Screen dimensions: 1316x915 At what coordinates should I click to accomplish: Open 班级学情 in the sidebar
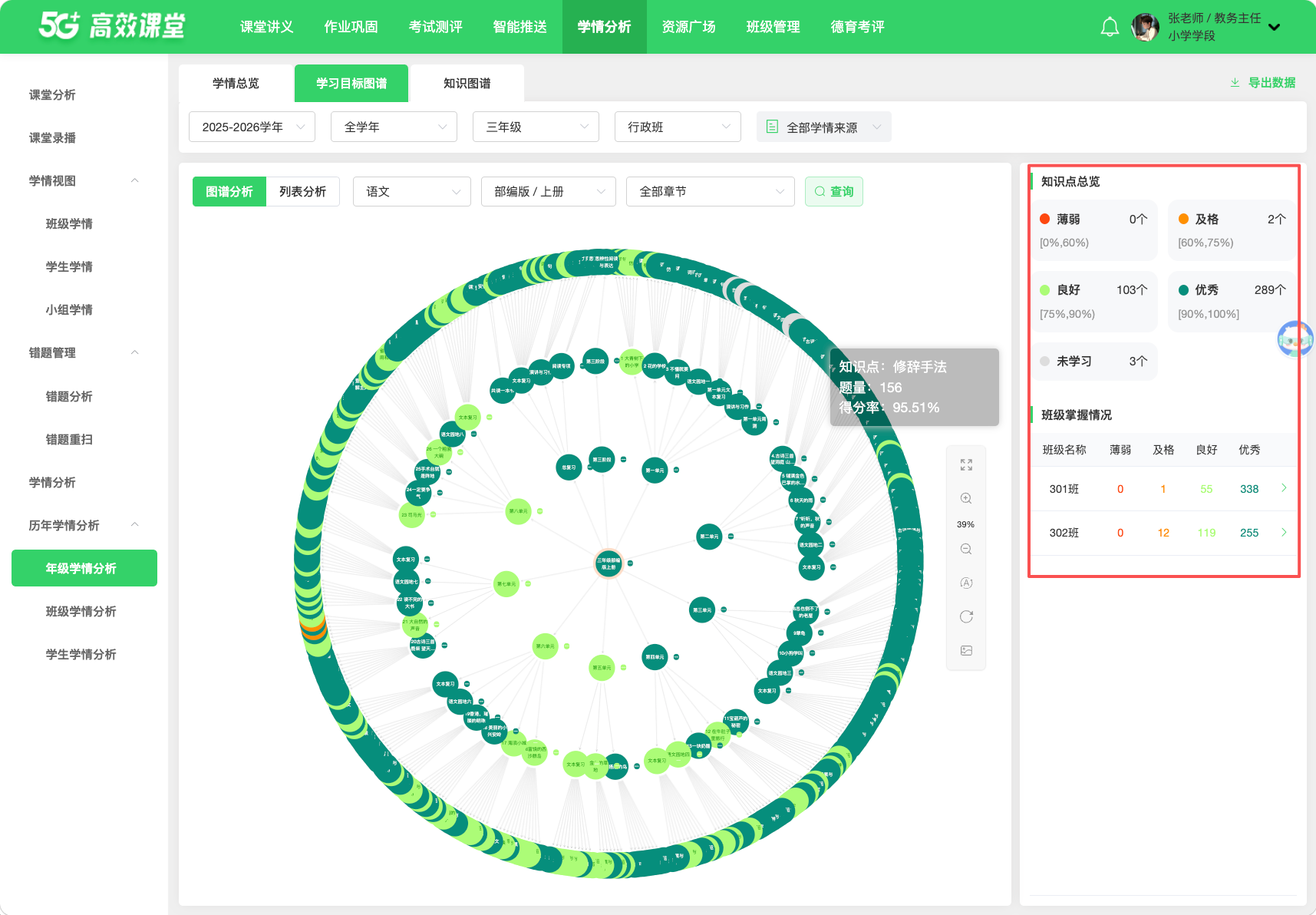tap(69, 223)
